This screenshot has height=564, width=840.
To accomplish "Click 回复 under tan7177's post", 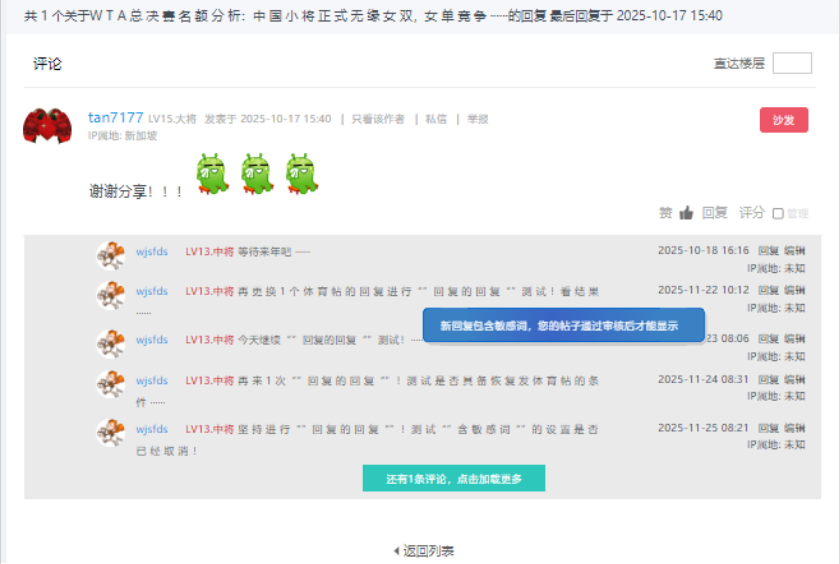I will tap(715, 213).
